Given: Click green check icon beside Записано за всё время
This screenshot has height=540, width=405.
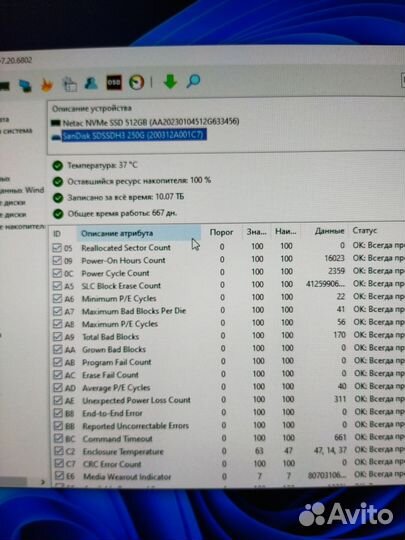Looking at the screenshot, I should [x=58, y=198].
